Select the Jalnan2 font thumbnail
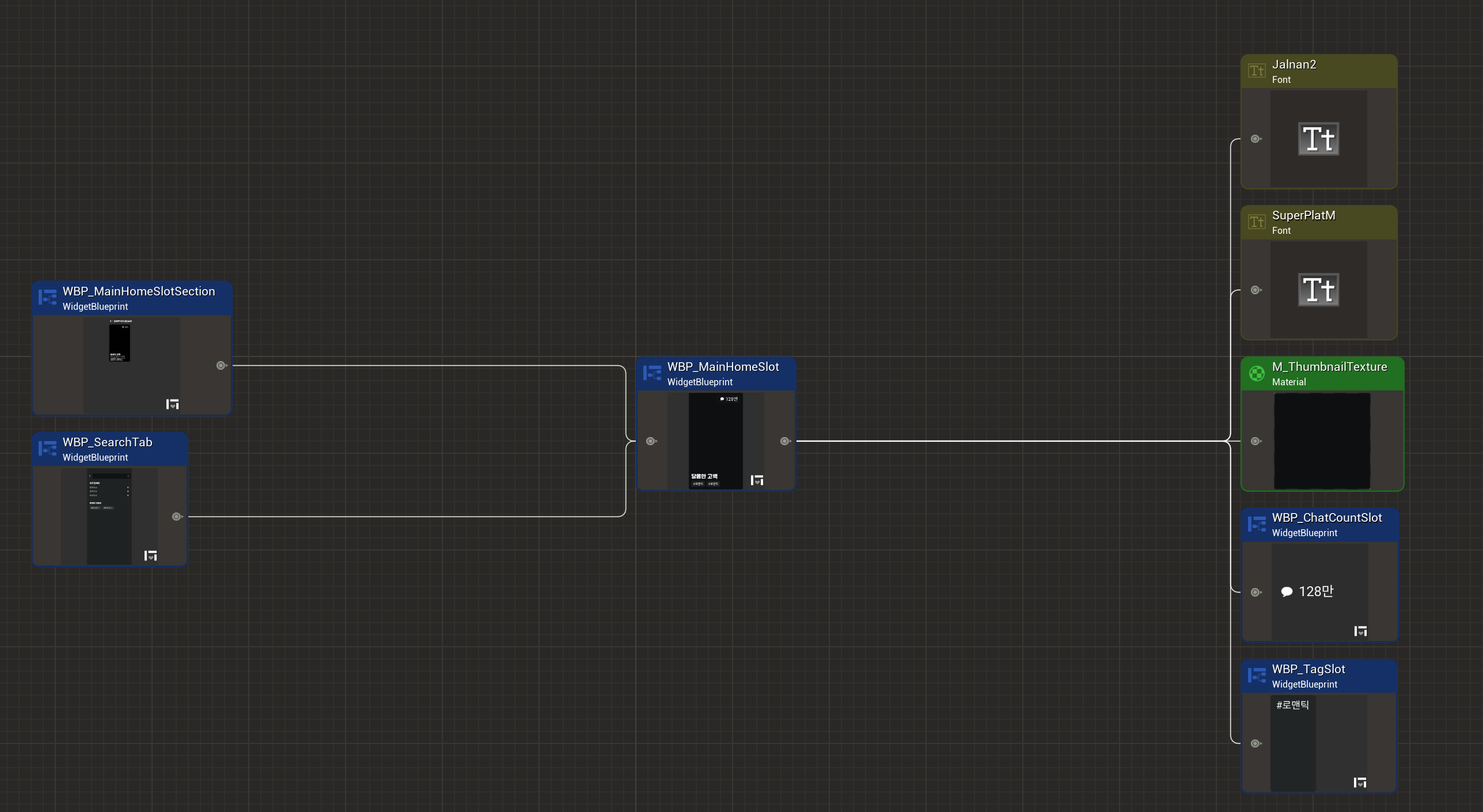This screenshot has width=1483, height=812. (x=1318, y=139)
